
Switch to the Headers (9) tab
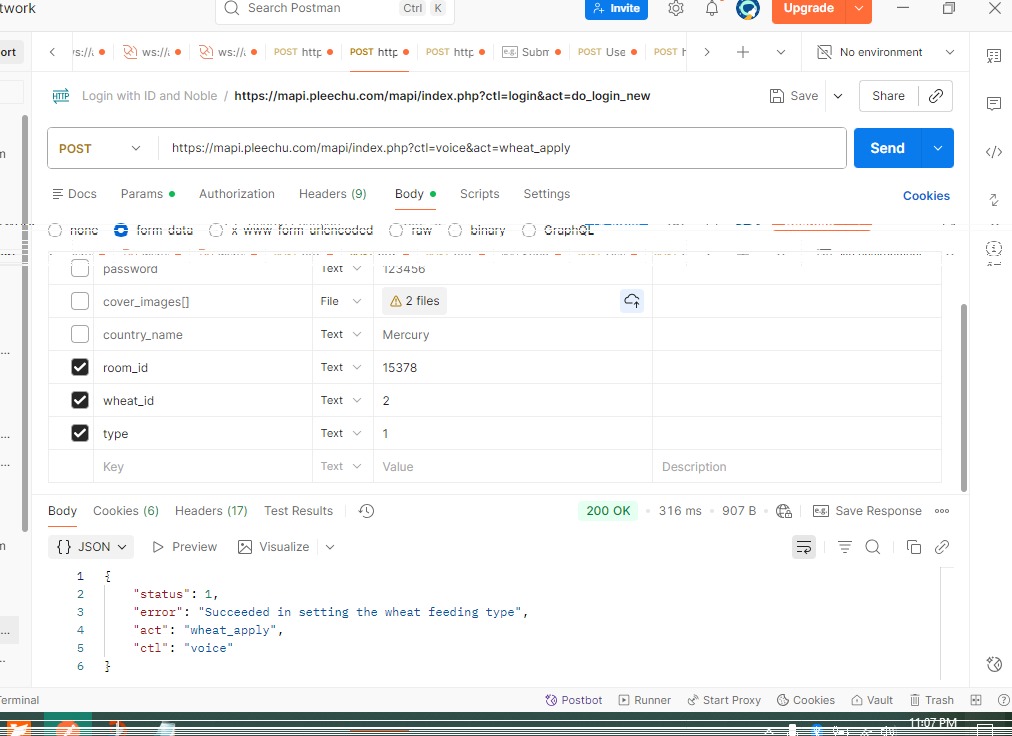[332, 194]
